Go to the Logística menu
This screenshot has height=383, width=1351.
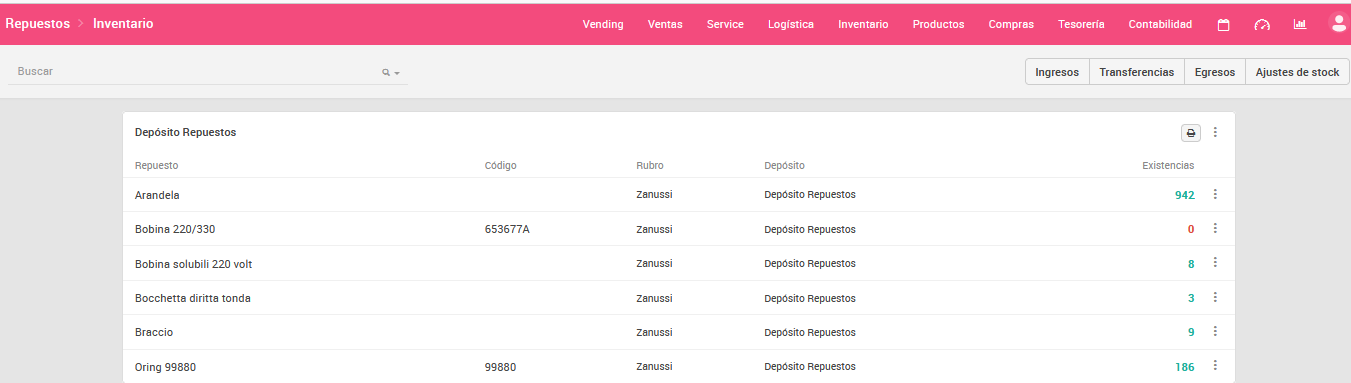[x=791, y=24]
